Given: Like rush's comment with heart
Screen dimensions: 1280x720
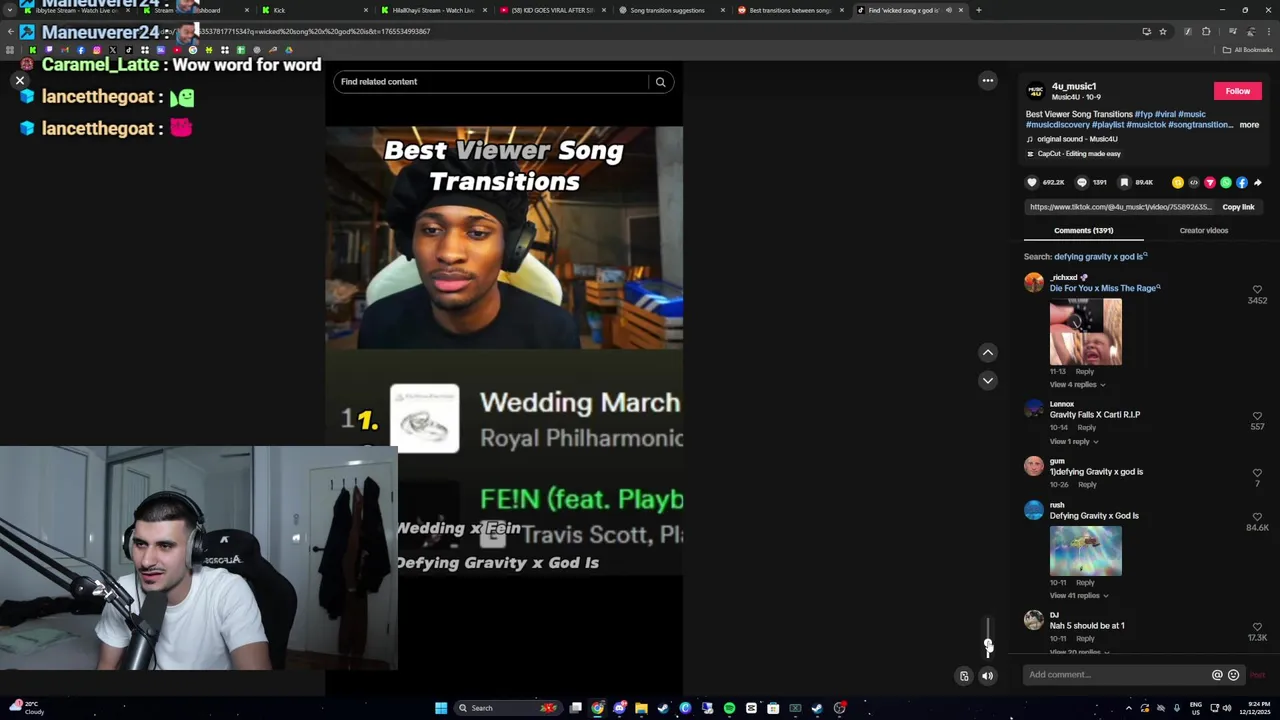Looking at the screenshot, I should click(1257, 517).
